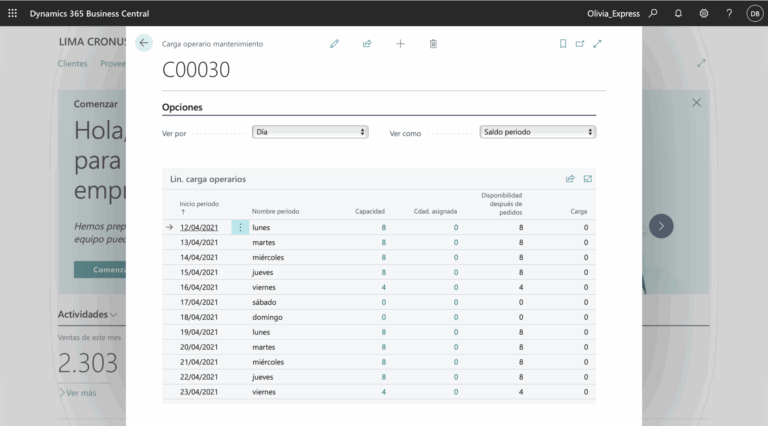
Task: Click the share icon in card header
Action: click(367, 44)
